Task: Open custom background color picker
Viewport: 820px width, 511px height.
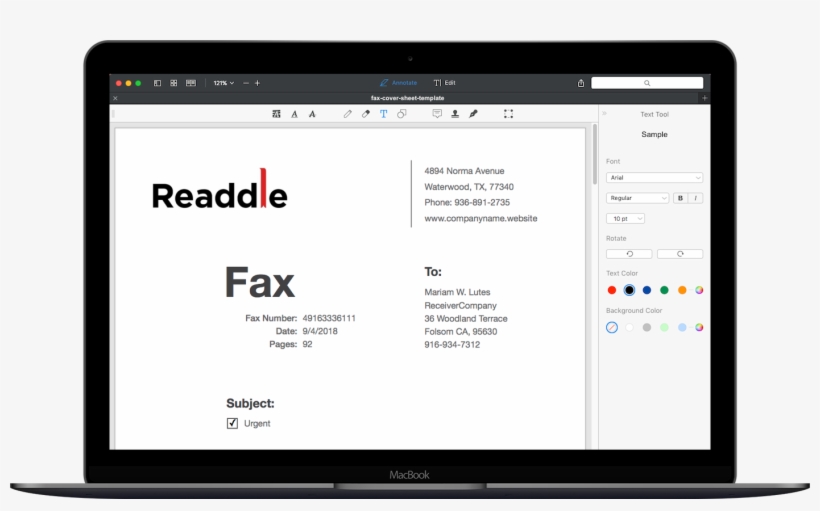Action: click(699, 327)
